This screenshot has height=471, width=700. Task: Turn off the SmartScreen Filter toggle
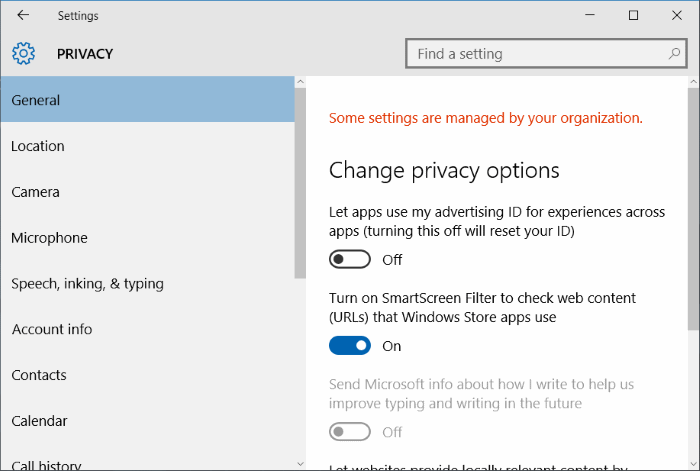(x=350, y=346)
